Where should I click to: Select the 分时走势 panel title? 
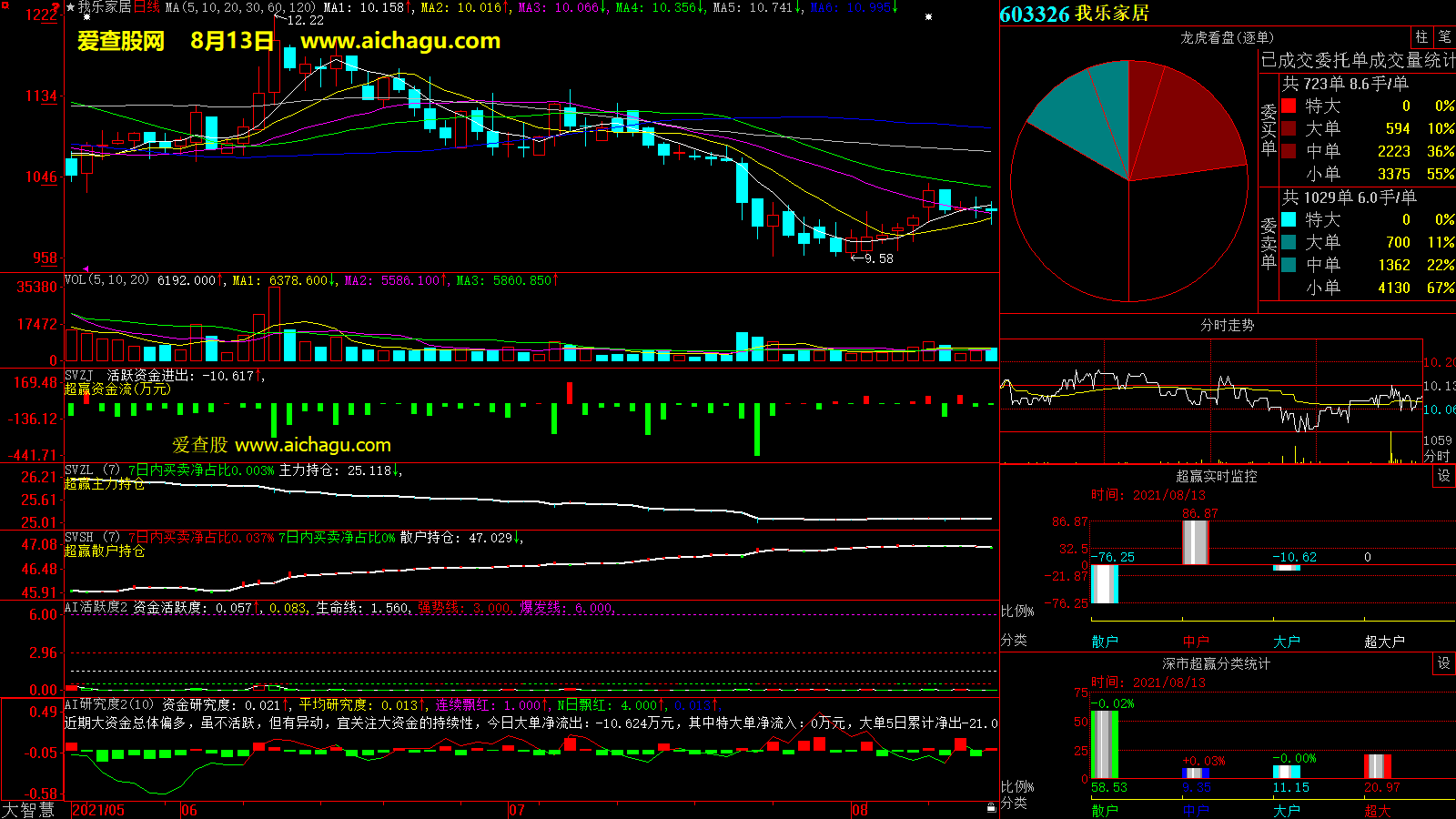tap(1227, 325)
